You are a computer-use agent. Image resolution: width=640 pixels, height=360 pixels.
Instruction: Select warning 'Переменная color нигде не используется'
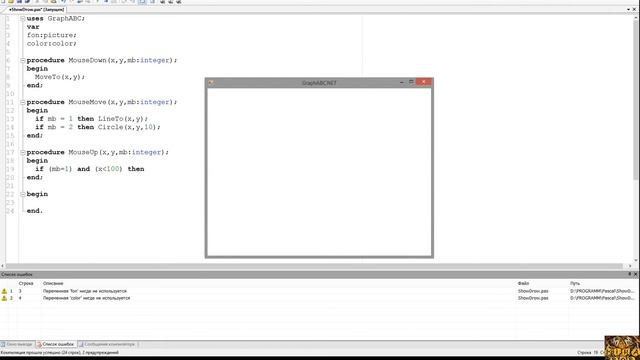click(87, 298)
